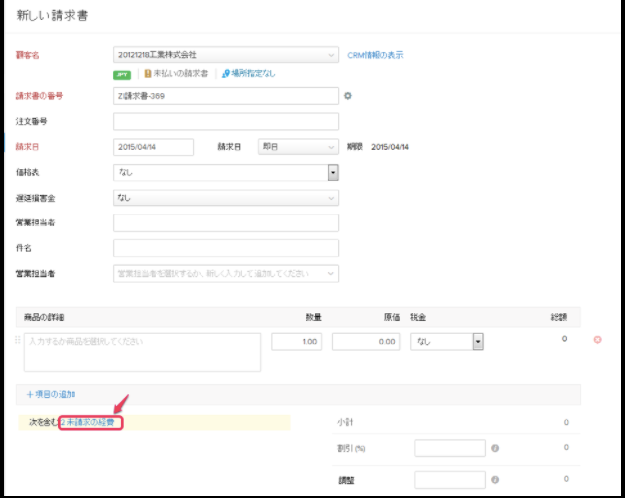
Task: Open bottom 営業担当者 salesperson selector dropdown
Action: tap(226, 274)
